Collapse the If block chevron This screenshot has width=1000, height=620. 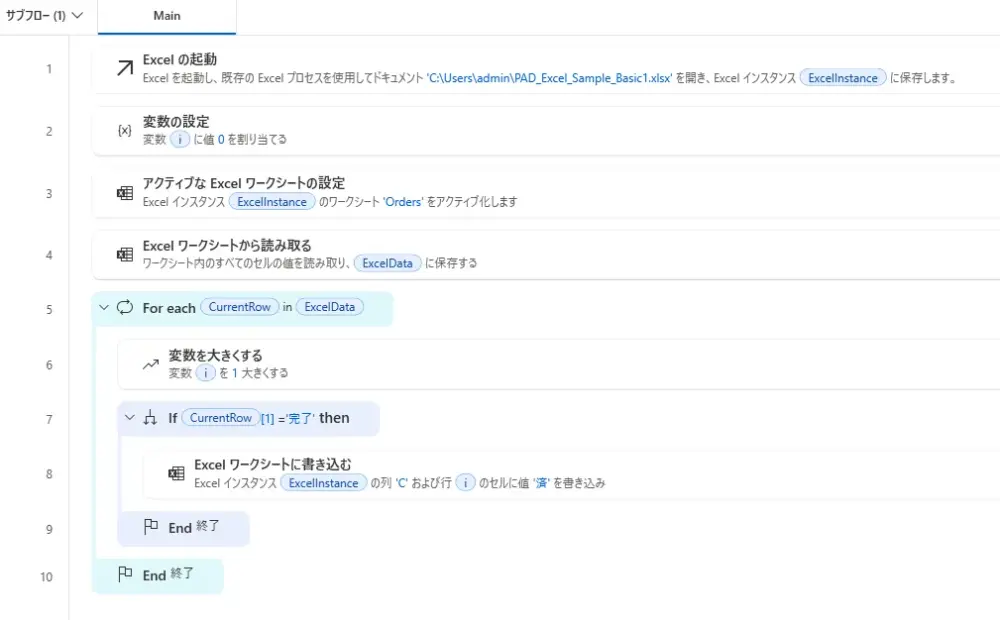point(129,418)
